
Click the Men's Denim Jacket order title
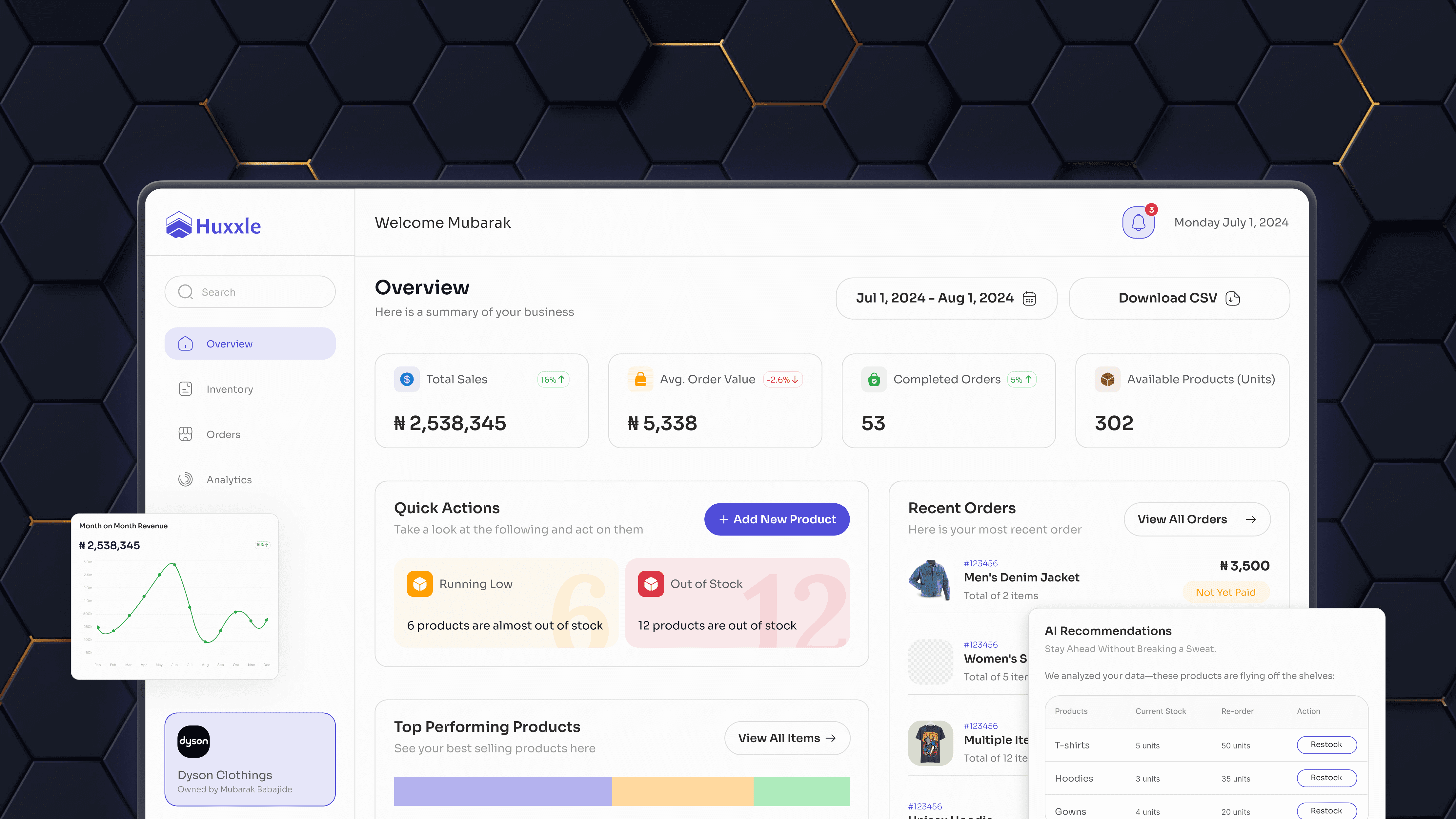1021,577
